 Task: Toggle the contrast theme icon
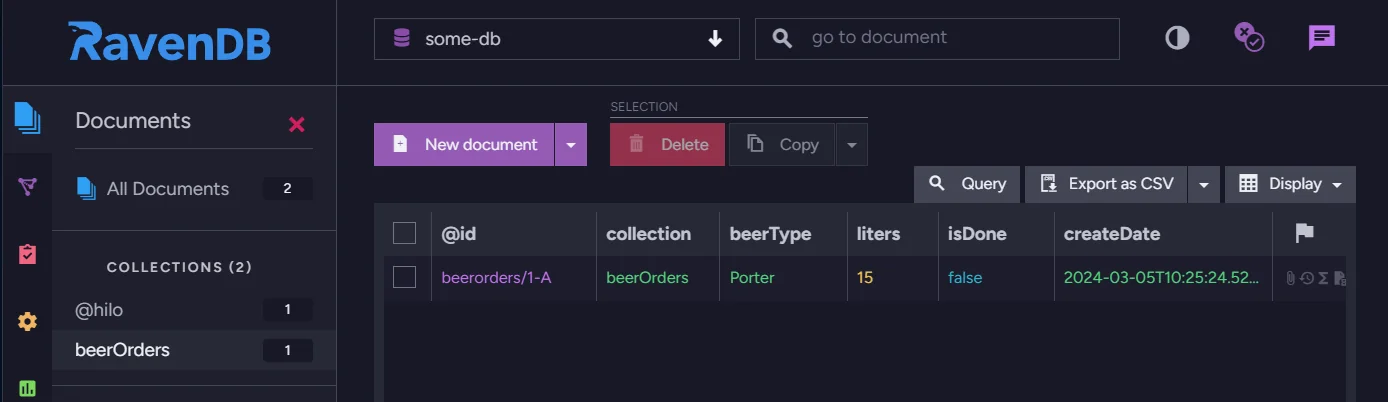(1178, 38)
